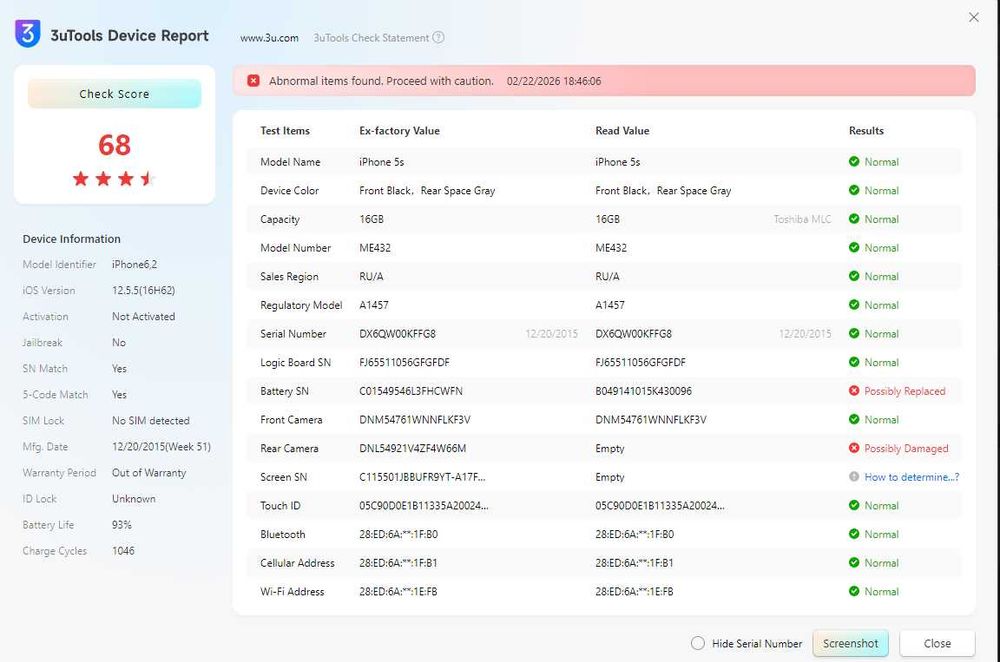Screen dimensions: 1000x662
Task: Click the Close button at bottom
Action: (937, 644)
